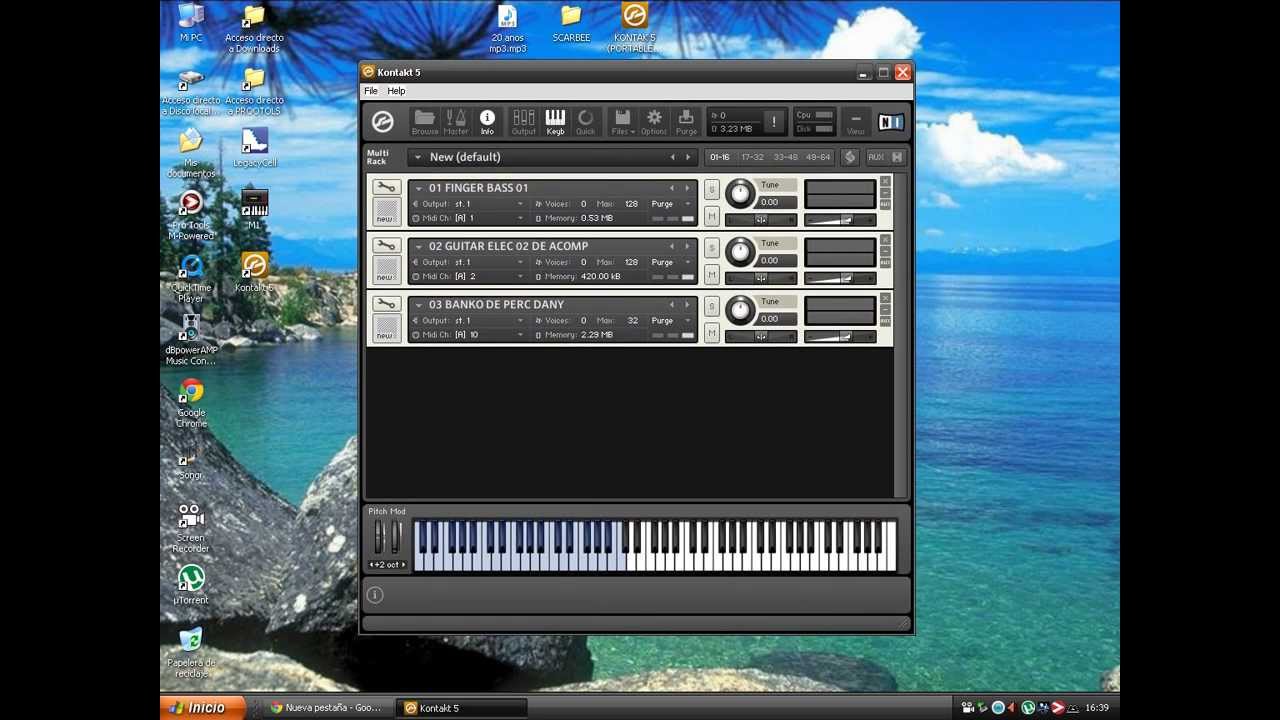The width and height of the screenshot is (1280, 720).
Task: Open the SCARBEE folder on desktop
Action: pyautogui.click(x=571, y=24)
